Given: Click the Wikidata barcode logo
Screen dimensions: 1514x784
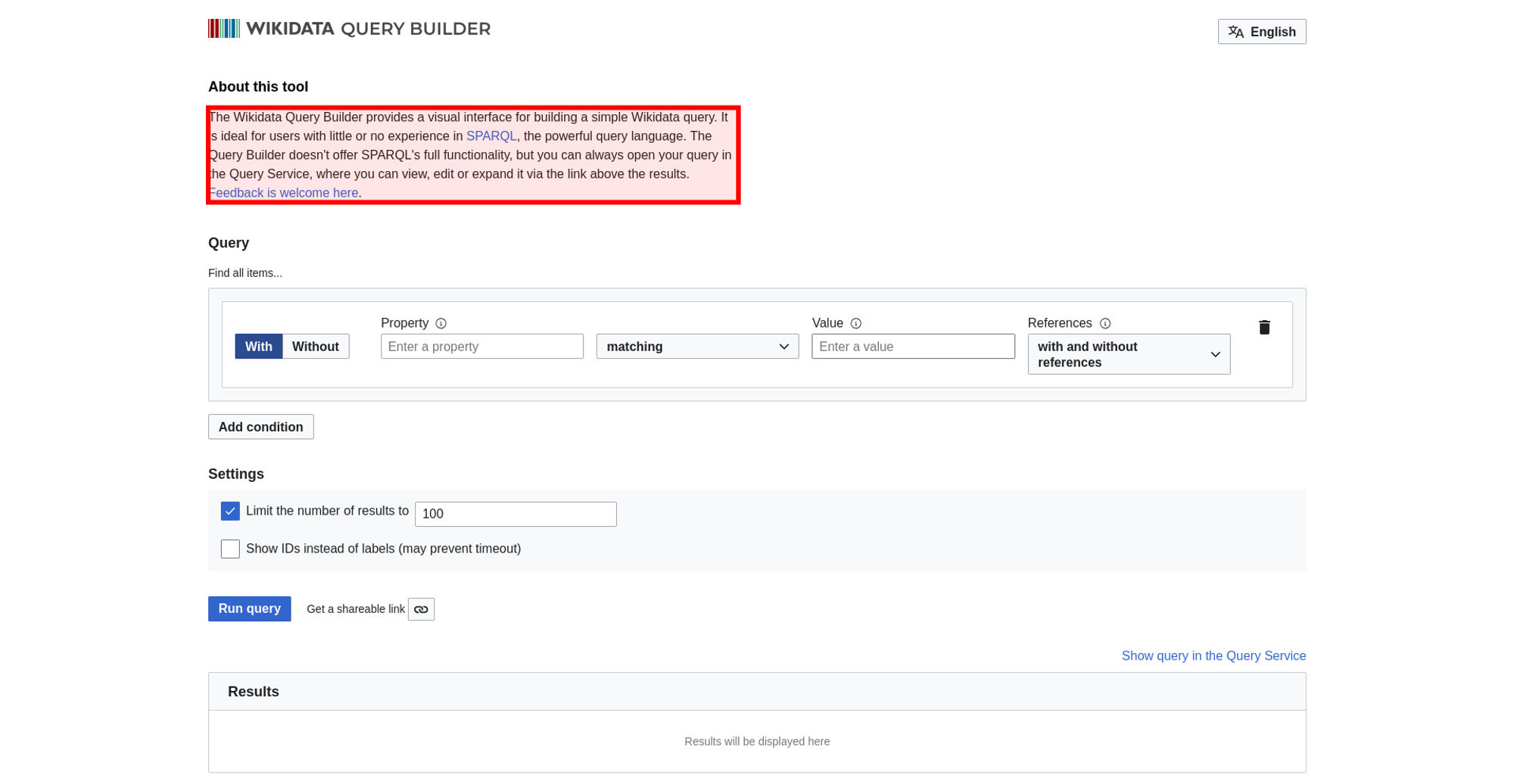Looking at the screenshot, I should pyautogui.click(x=224, y=29).
